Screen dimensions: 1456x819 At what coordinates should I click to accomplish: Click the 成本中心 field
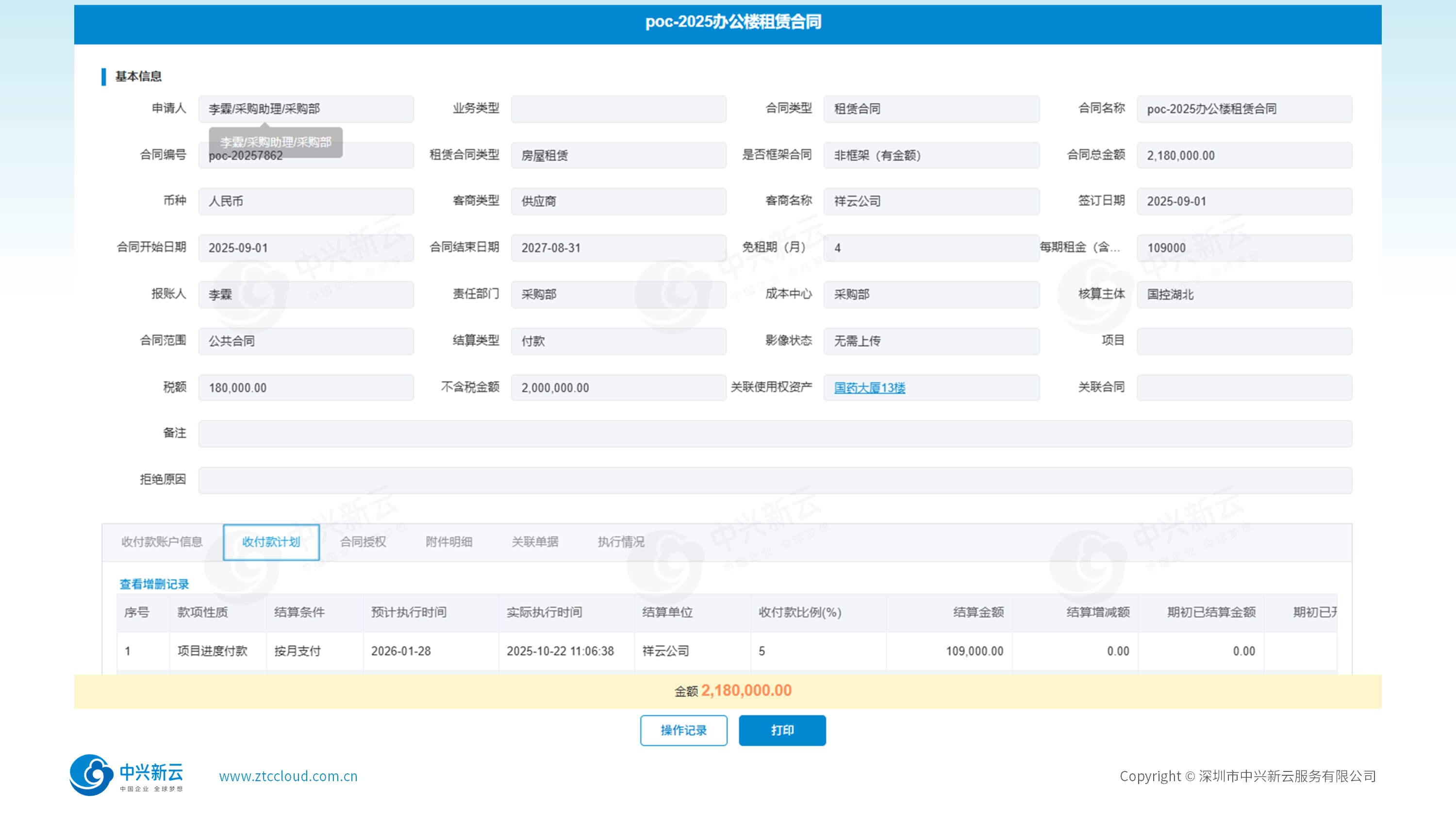coord(931,295)
